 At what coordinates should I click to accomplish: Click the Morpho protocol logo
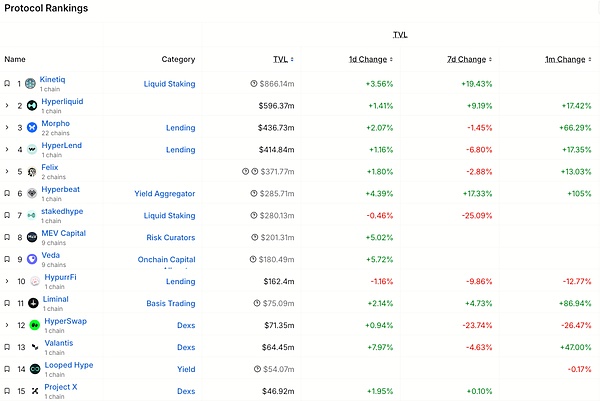32,127
